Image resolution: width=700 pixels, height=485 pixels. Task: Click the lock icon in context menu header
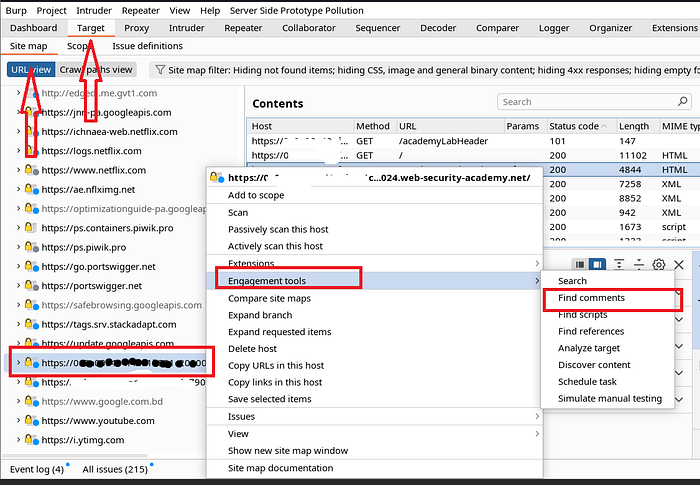(x=215, y=177)
